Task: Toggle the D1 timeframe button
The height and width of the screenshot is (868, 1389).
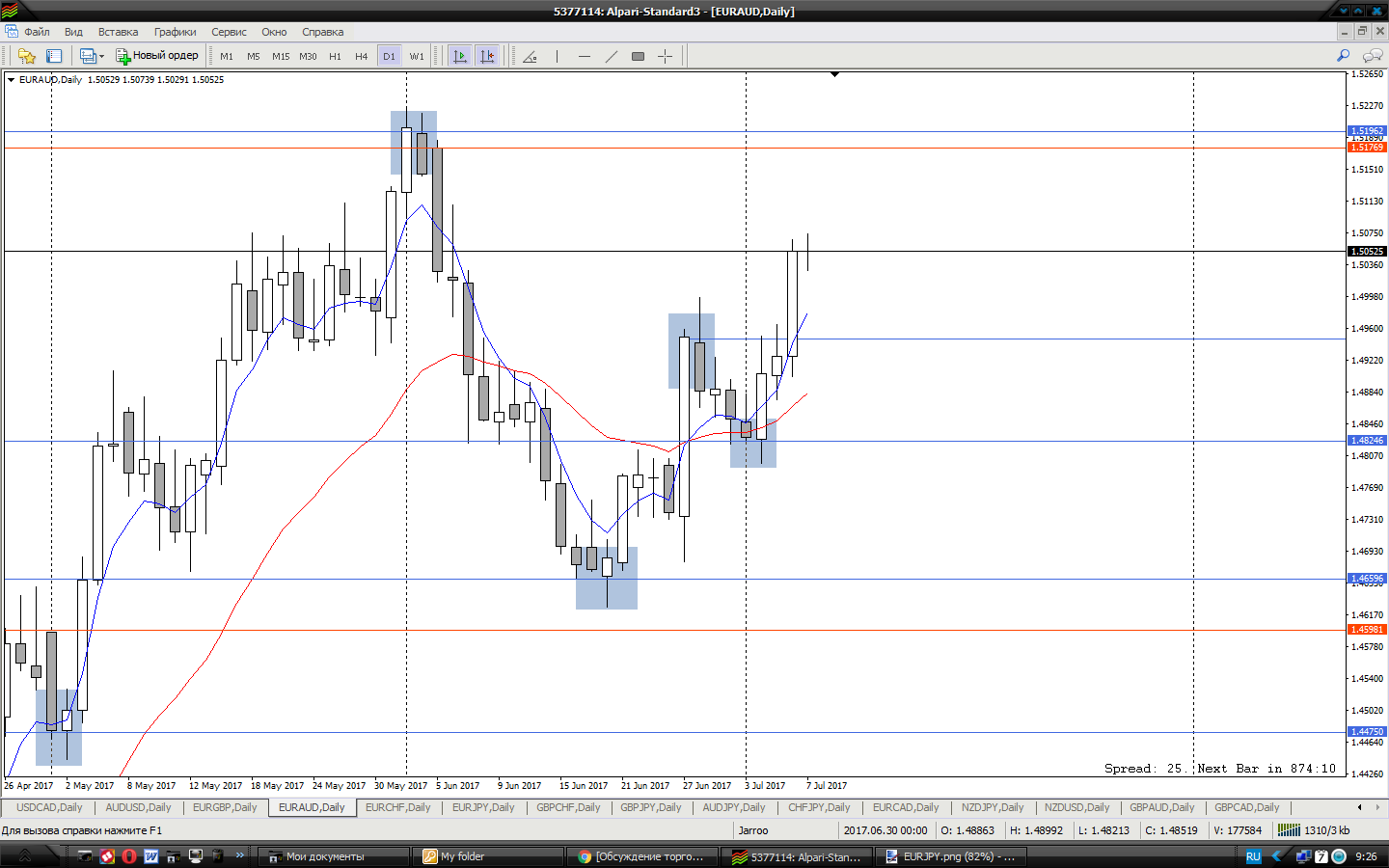Action: [389, 56]
